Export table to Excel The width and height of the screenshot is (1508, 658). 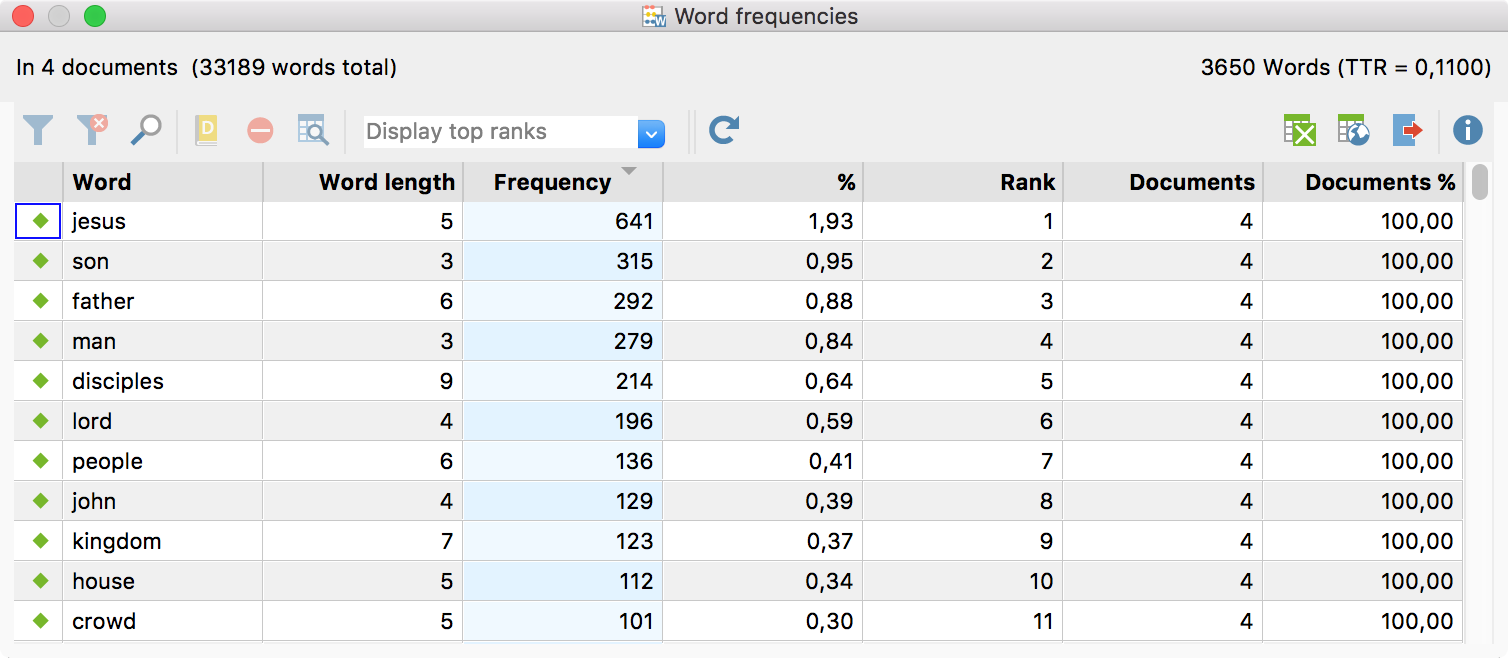tap(1299, 131)
